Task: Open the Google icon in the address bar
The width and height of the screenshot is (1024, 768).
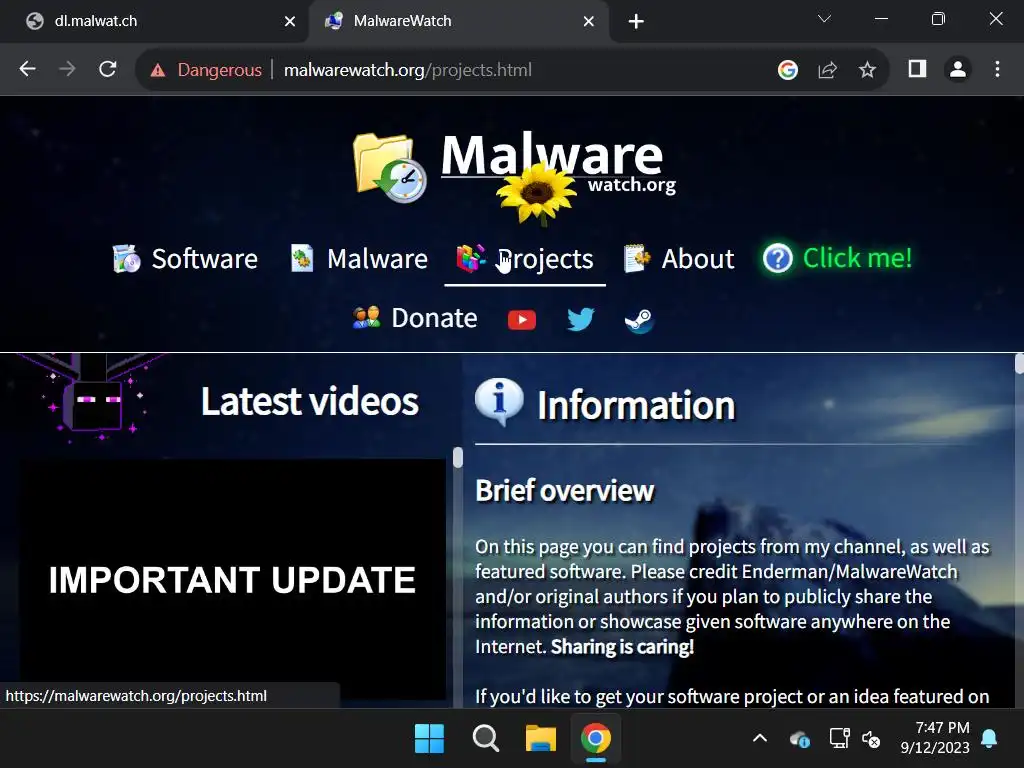Action: coord(788,70)
